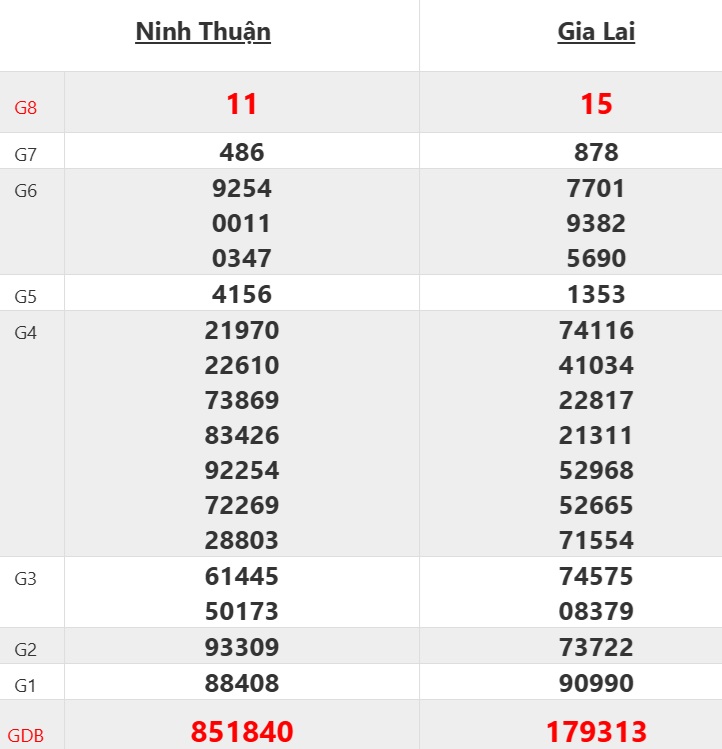Click the G7 result 486
This screenshot has width=722, height=749.
(242, 152)
